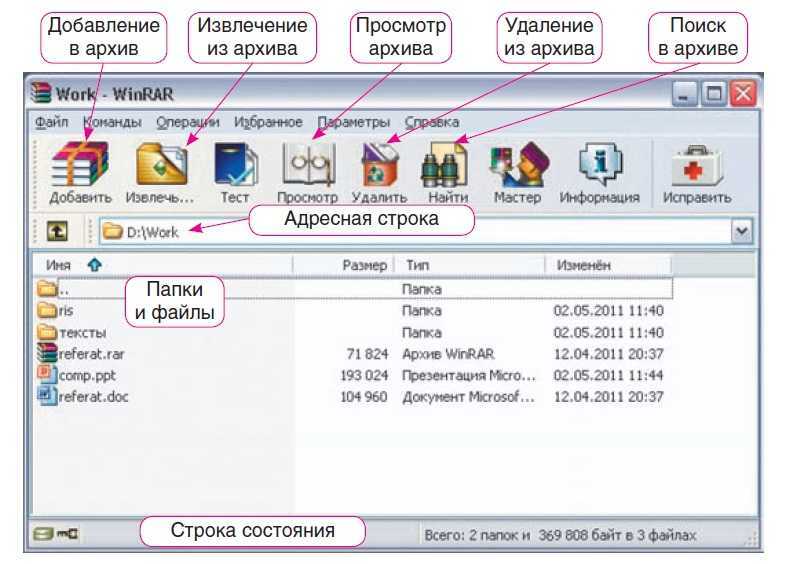Open the Файл menu
Viewport: 790px width, 564px height.
tap(51, 122)
